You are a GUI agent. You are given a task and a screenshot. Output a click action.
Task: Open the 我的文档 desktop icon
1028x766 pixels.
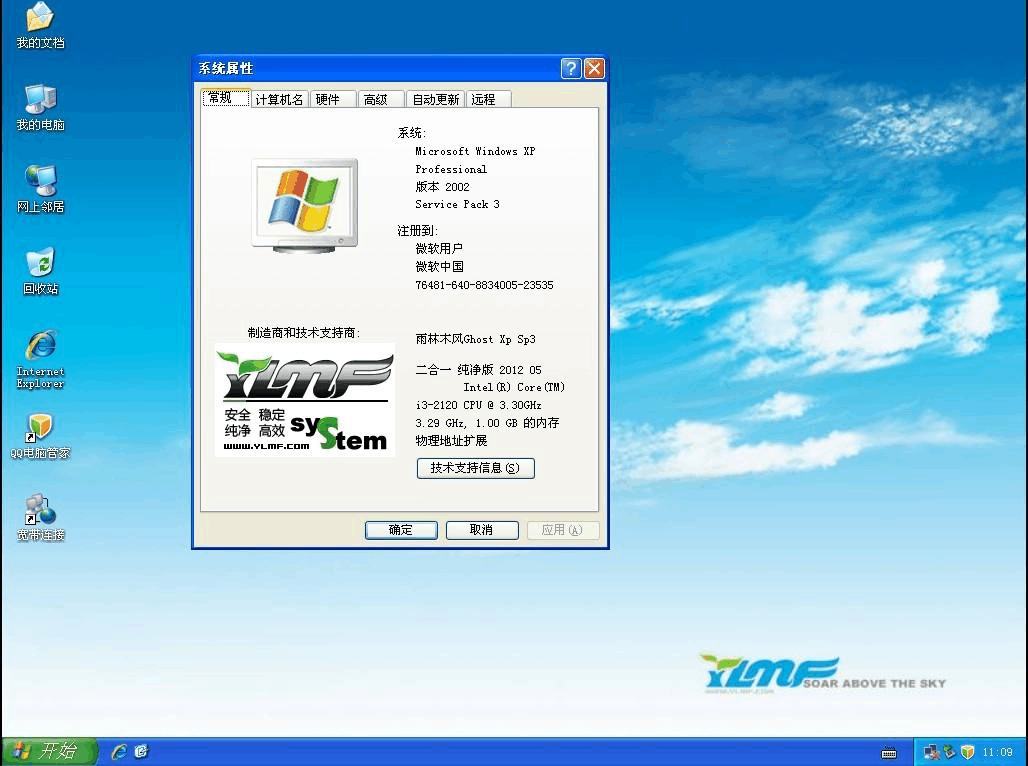pos(40,25)
